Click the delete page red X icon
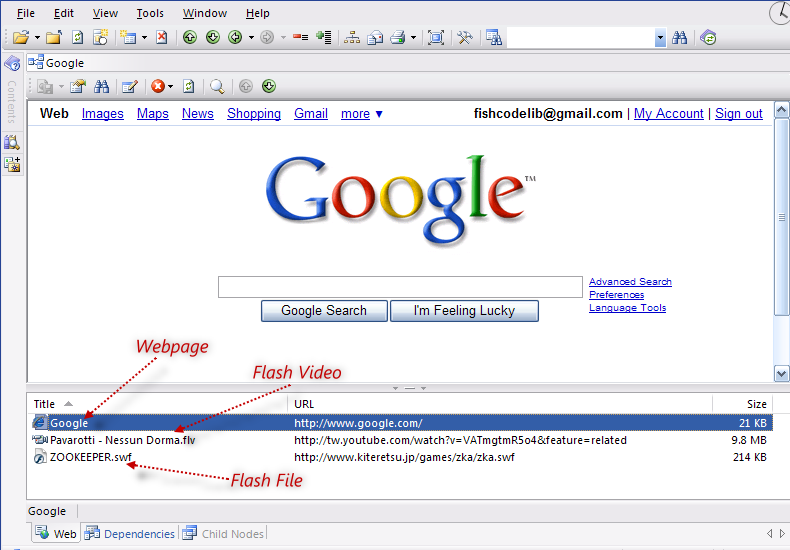 pos(162,37)
